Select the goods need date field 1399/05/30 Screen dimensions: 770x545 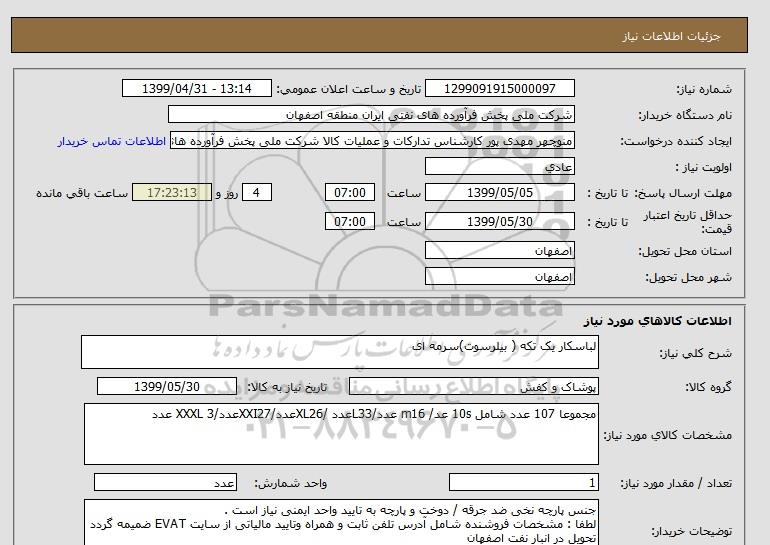point(167,386)
